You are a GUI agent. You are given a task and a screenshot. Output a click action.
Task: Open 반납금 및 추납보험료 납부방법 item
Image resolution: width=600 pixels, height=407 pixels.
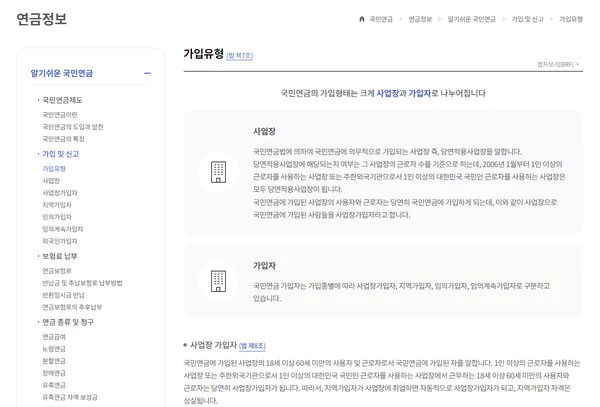point(82,283)
